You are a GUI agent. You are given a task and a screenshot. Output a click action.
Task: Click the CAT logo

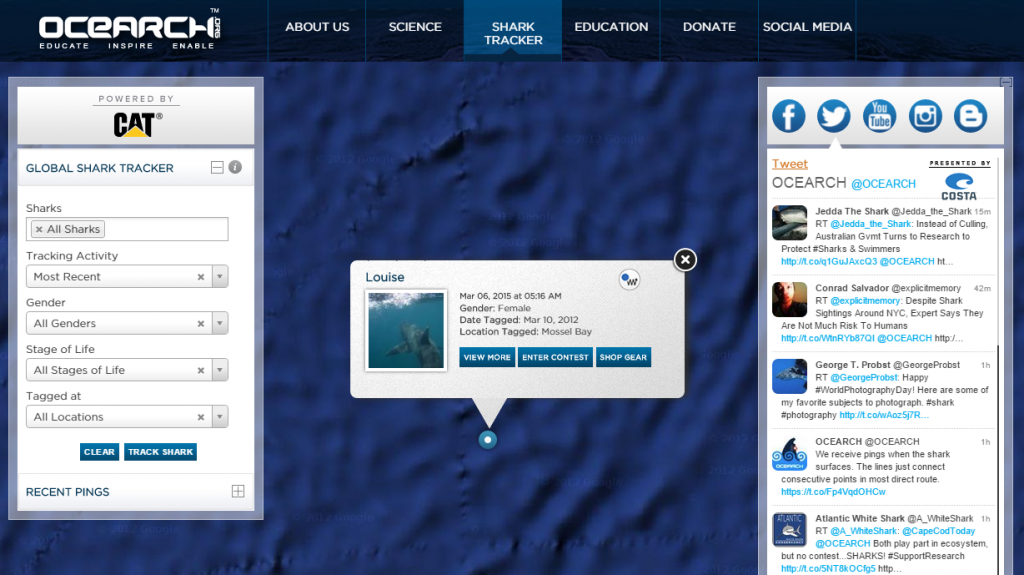click(x=138, y=124)
